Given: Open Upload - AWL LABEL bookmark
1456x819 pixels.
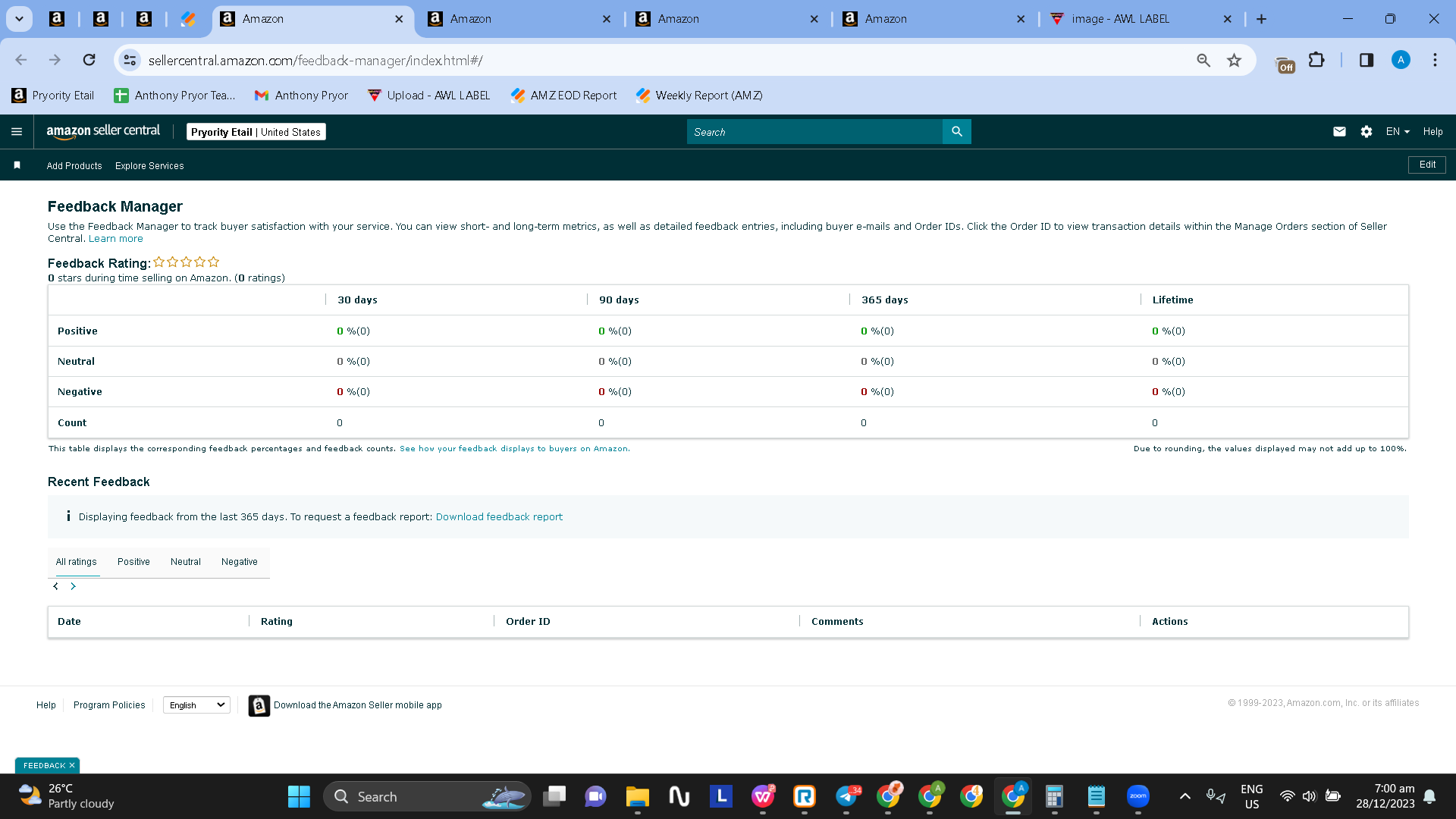Looking at the screenshot, I should point(428,96).
